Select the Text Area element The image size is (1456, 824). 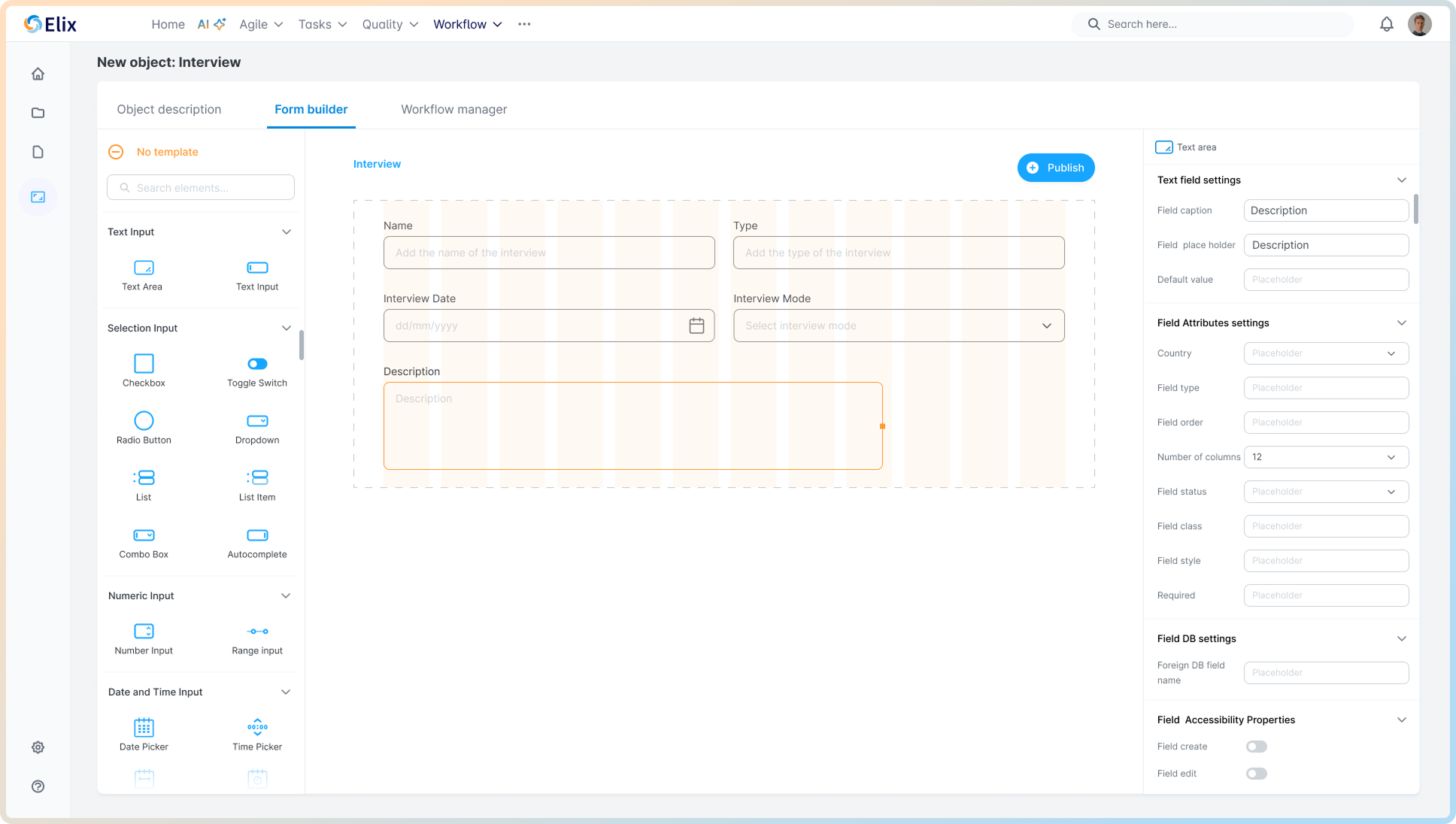tap(143, 274)
